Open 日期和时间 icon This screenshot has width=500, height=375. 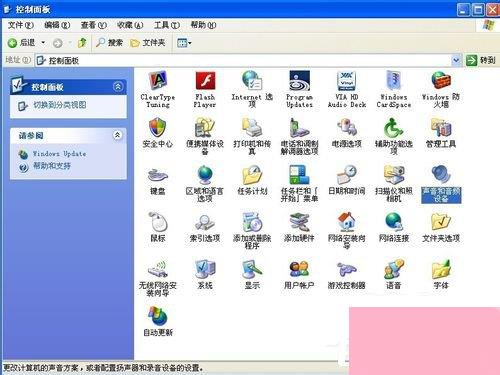347,175
